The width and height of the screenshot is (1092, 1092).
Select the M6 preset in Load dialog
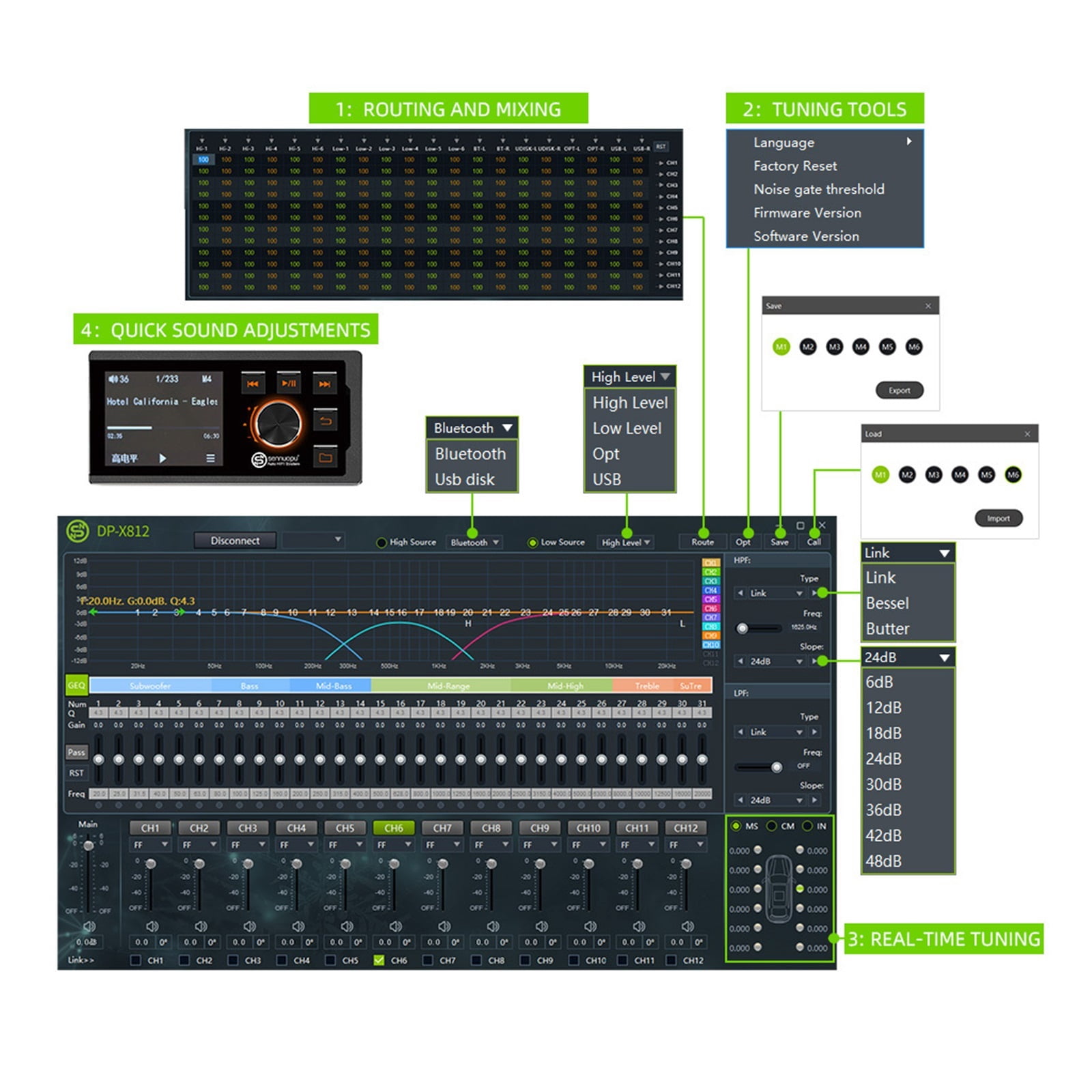tap(1013, 474)
